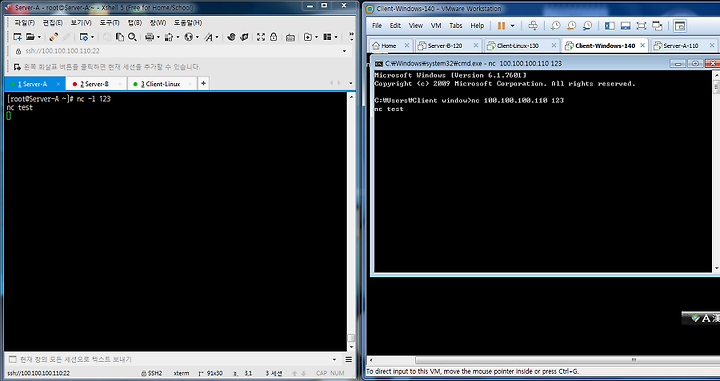Click the Connect plug icon in Xshell toolbar

(x=54, y=37)
